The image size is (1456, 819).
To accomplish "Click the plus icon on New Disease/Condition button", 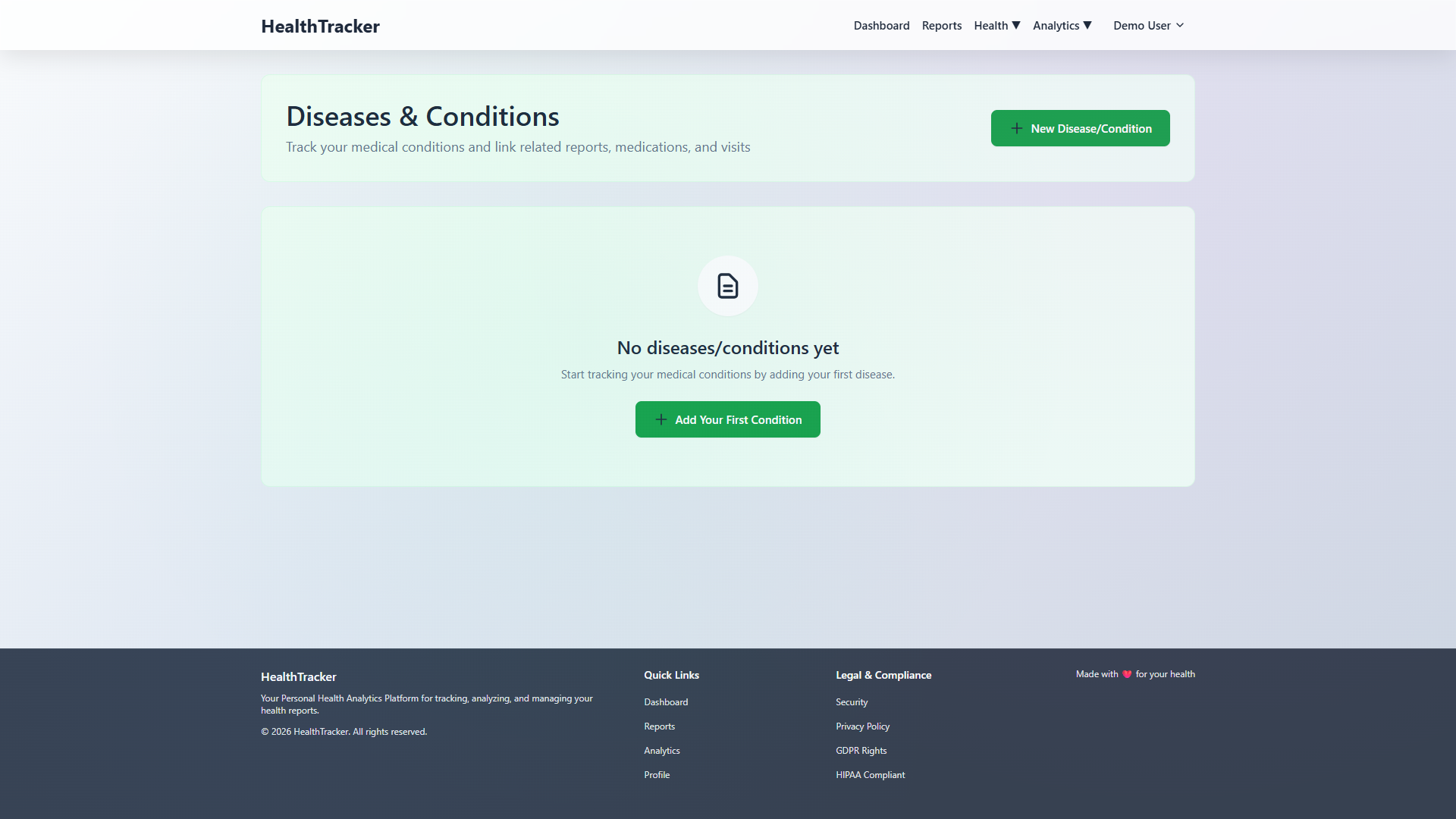I will coord(1017,128).
